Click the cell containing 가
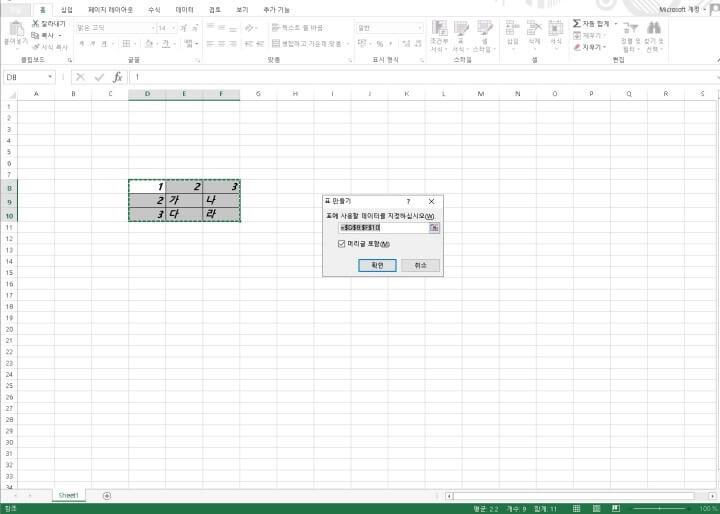Image resolution: width=720 pixels, height=514 pixels. (x=184, y=200)
